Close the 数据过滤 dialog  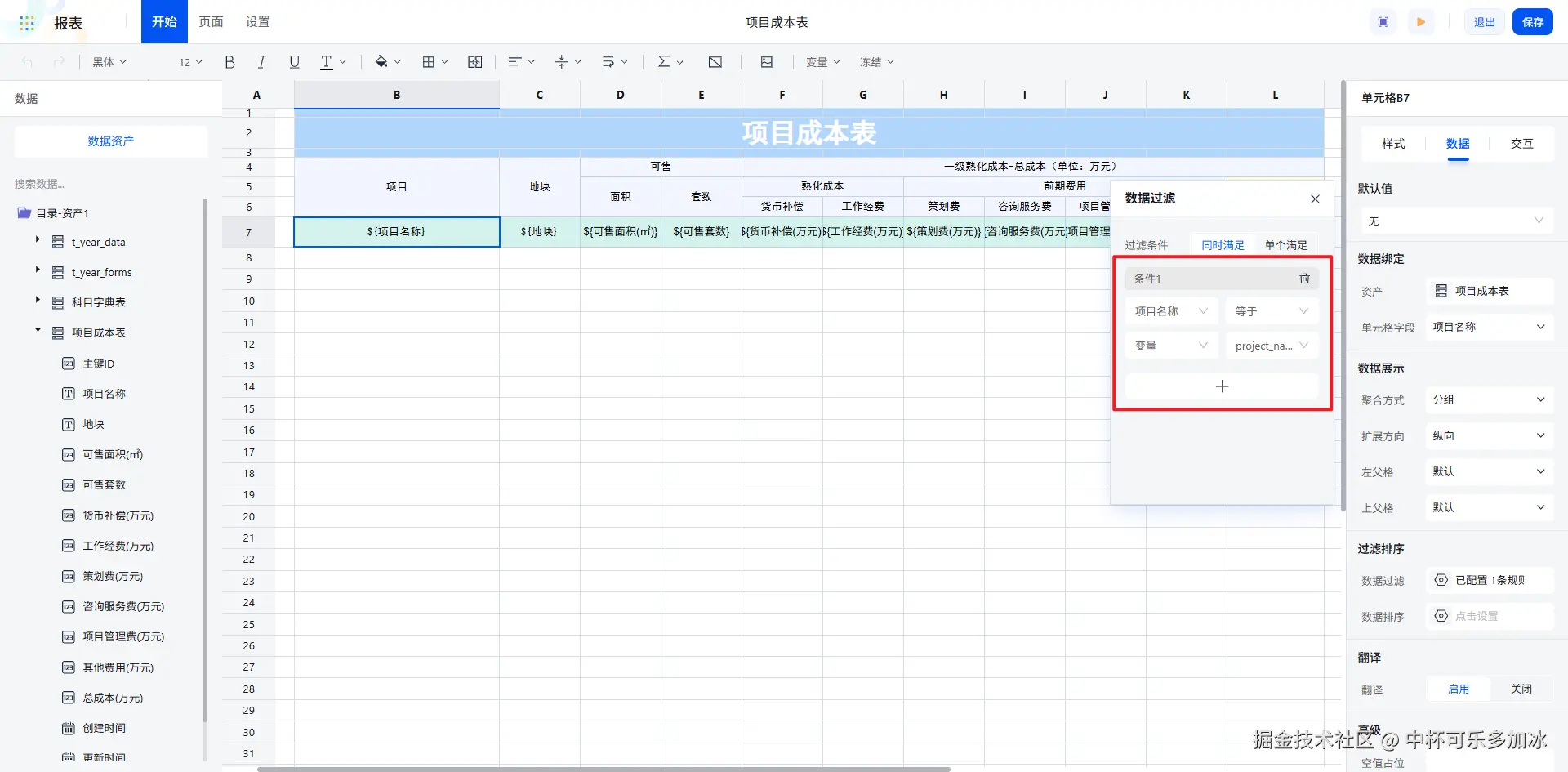[1315, 199]
